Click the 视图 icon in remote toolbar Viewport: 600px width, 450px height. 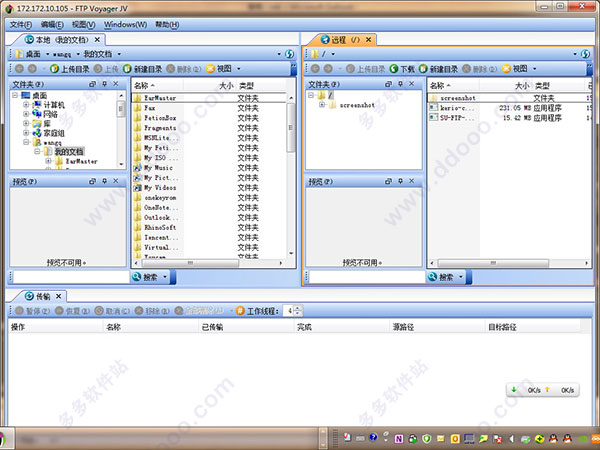(x=507, y=69)
